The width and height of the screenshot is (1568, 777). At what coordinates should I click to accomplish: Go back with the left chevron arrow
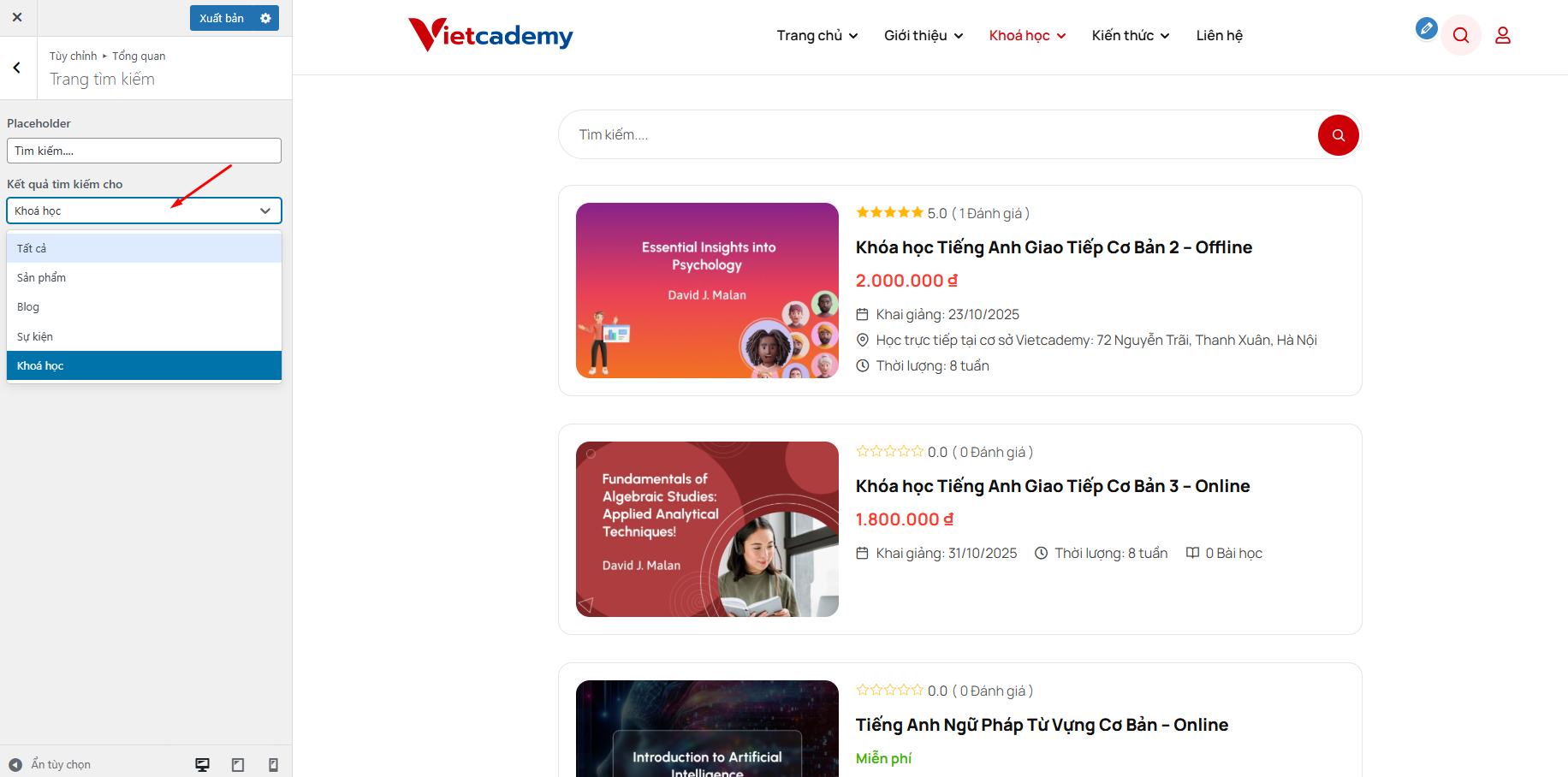(17, 68)
